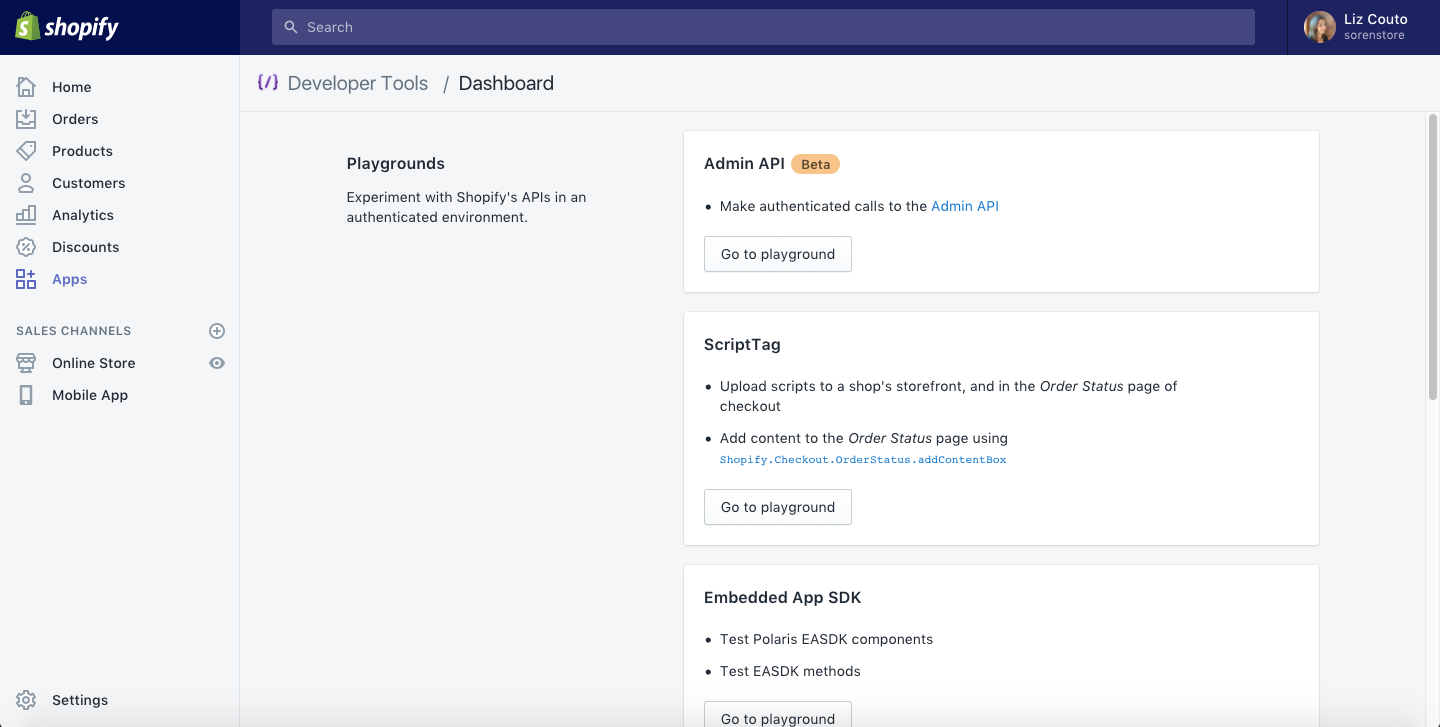
Task: Click the Products tag icon
Action: pyautogui.click(x=26, y=151)
